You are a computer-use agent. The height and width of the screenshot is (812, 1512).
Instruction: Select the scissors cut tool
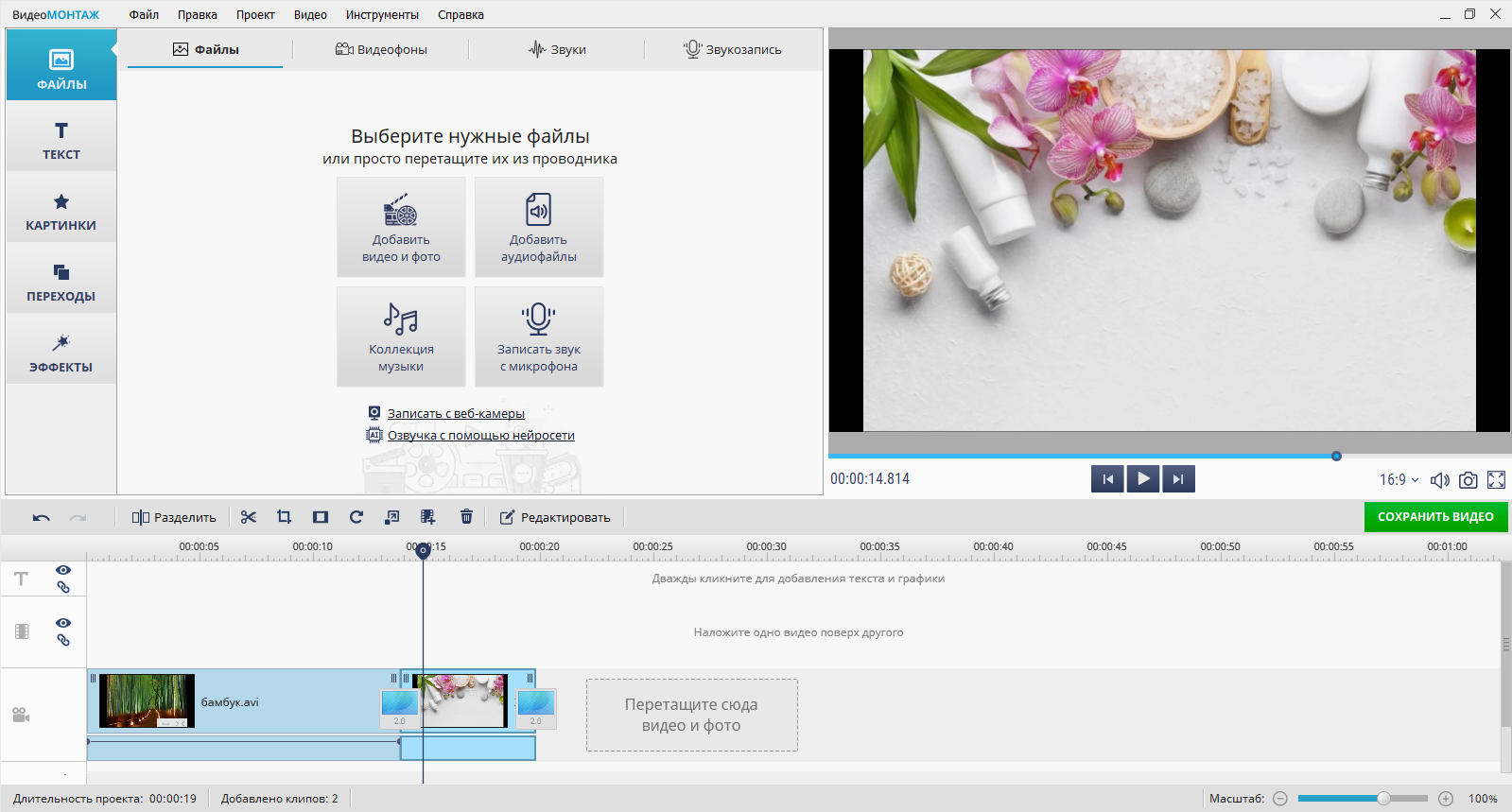pyautogui.click(x=249, y=517)
